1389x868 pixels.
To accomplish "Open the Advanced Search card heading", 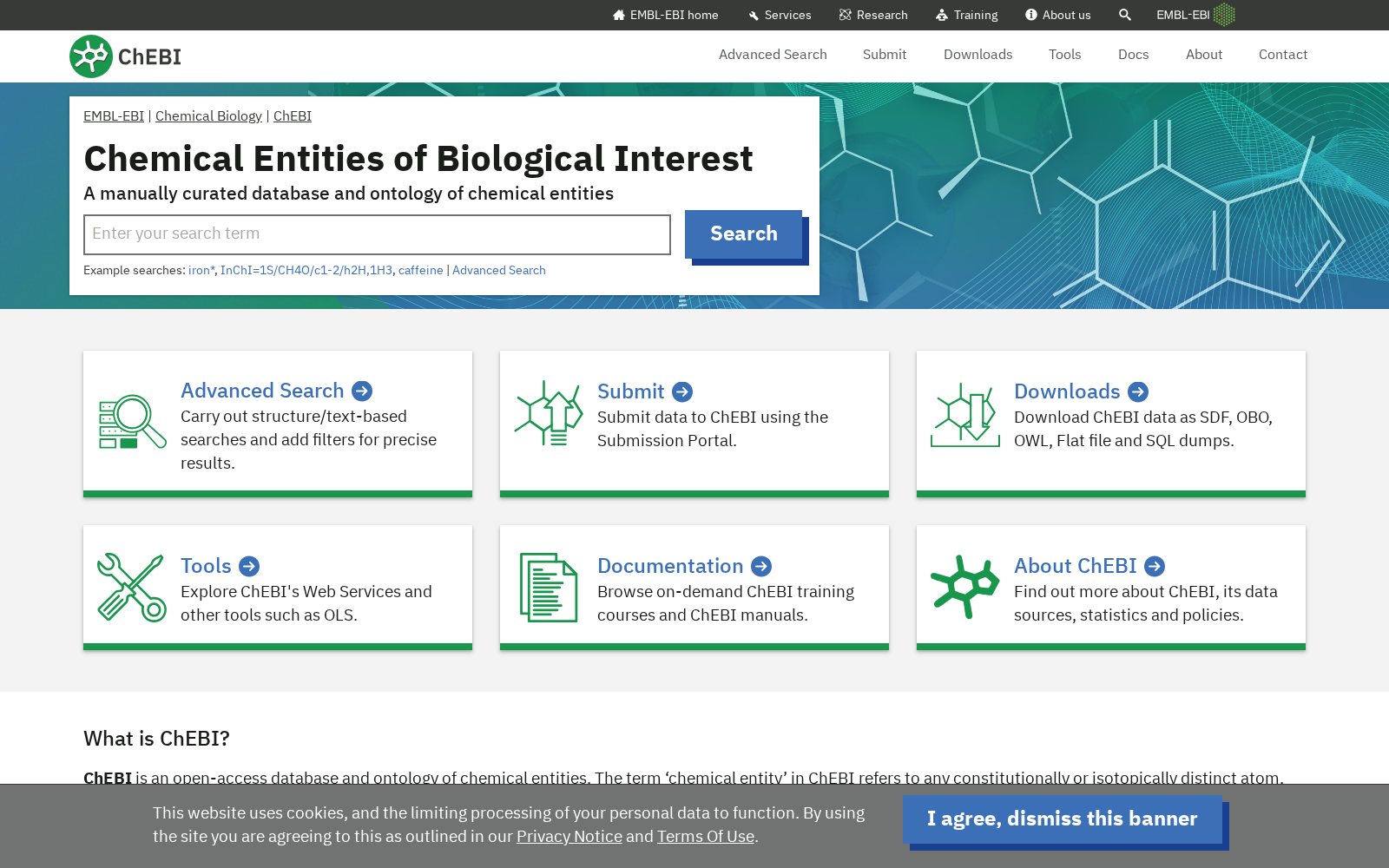I will pos(262,391).
